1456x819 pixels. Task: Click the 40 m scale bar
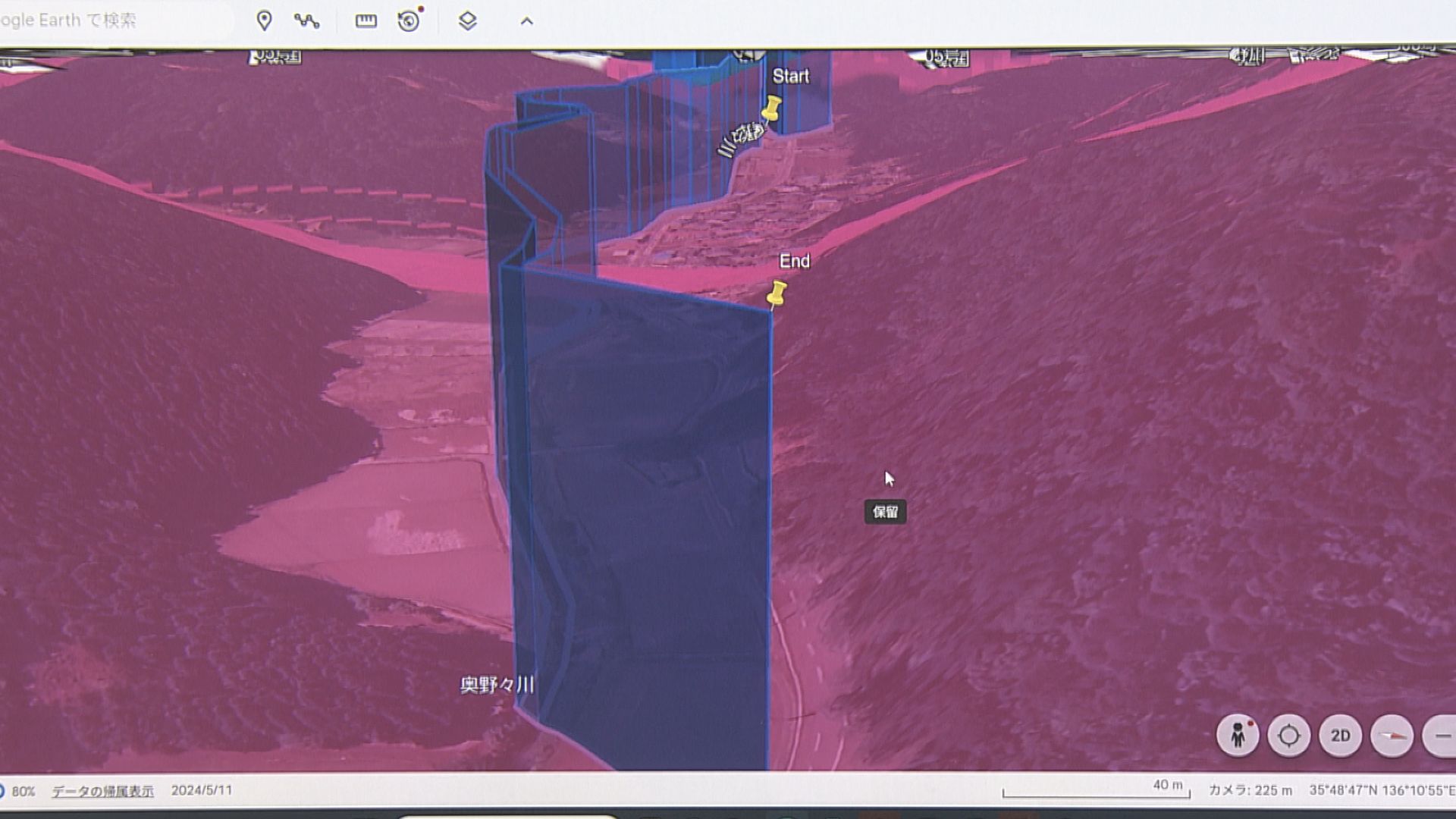1096,790
